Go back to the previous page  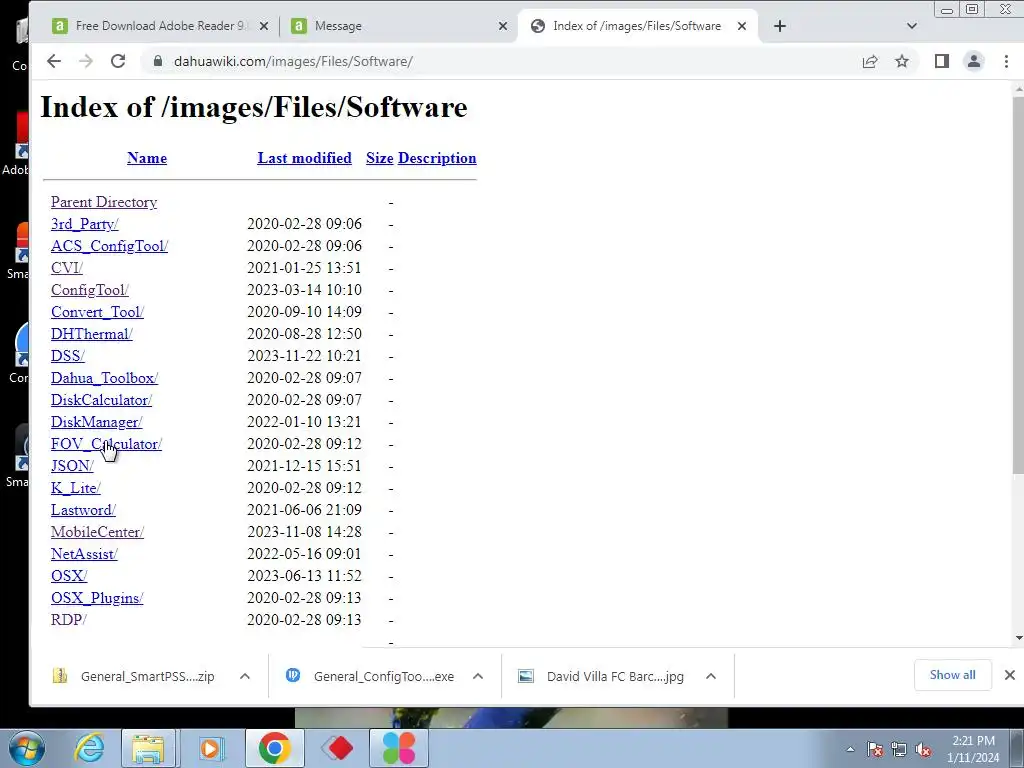(54, 61)
